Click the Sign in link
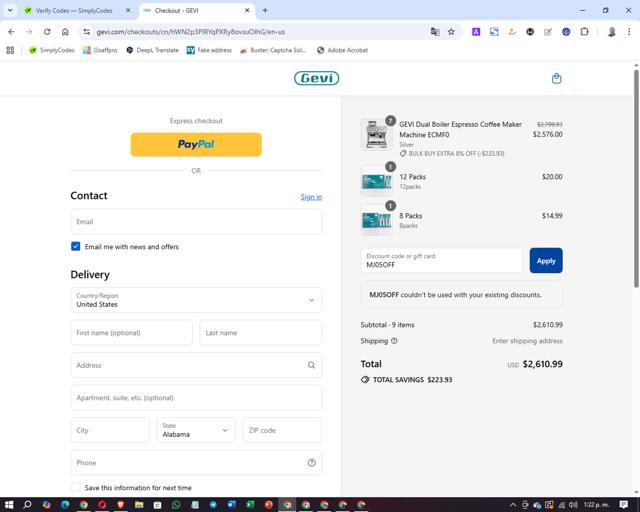 311,197
